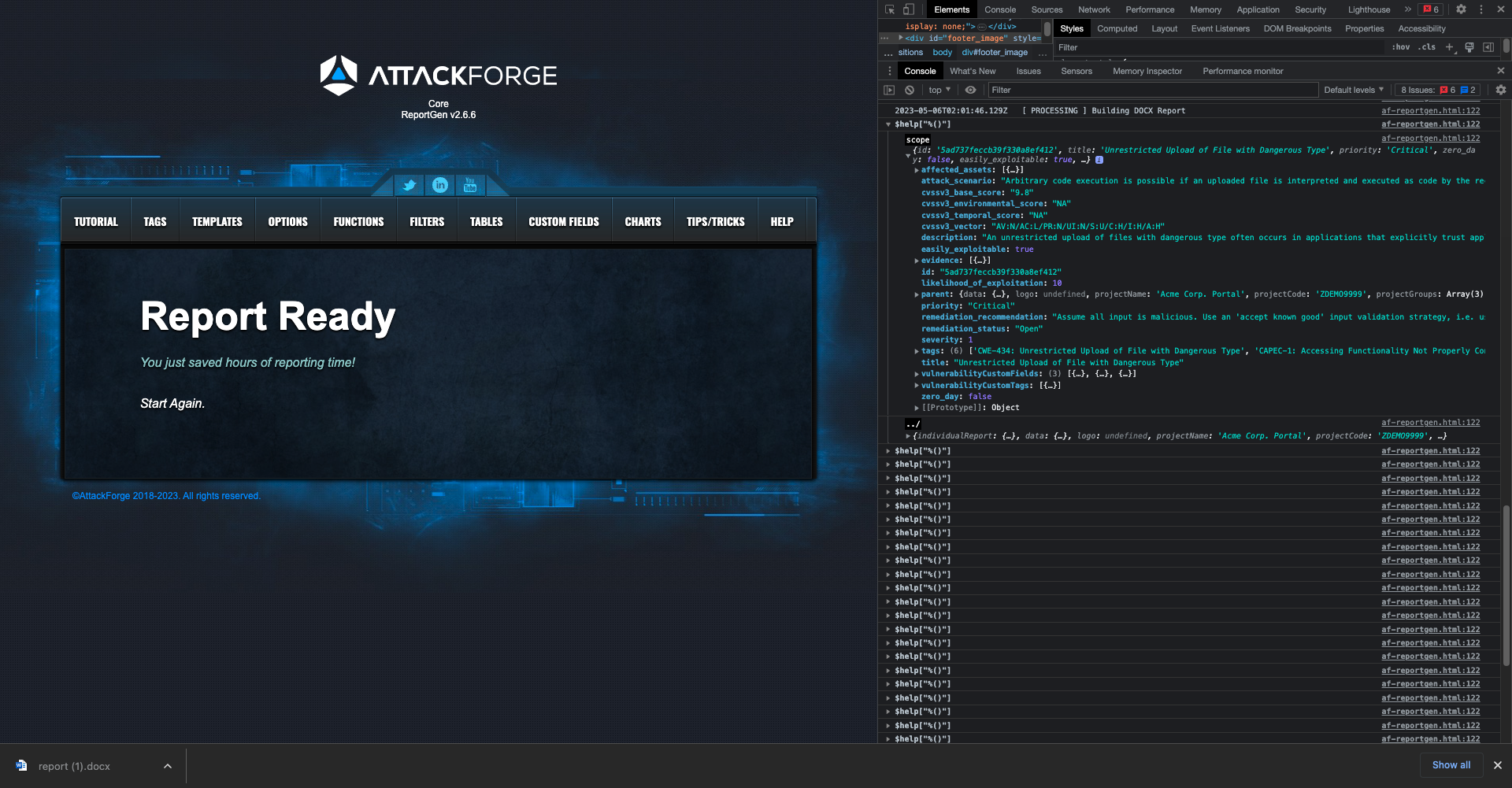
Task: Open console settings gear
Action: tap(1500, 90)
